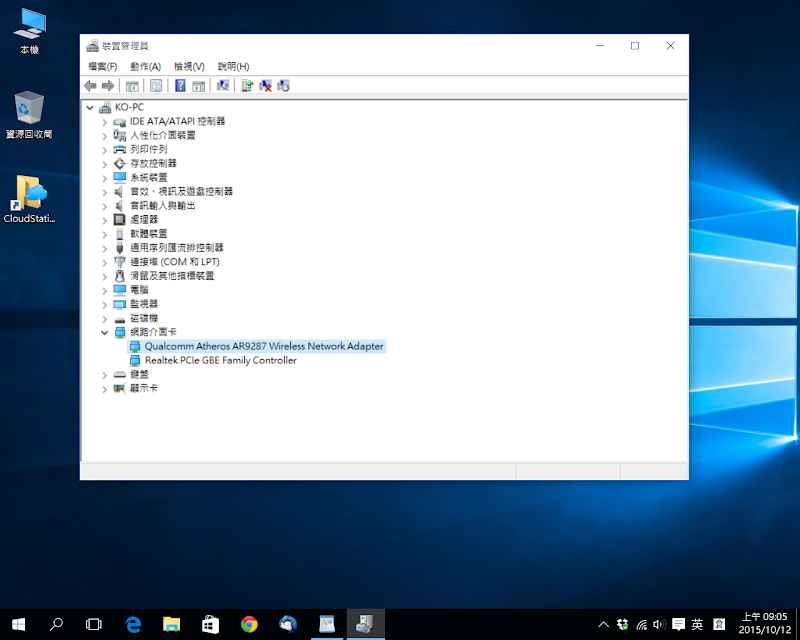Collapse the KO-PC root node
This screenshot has height=640, width=800.
point(91,107)
